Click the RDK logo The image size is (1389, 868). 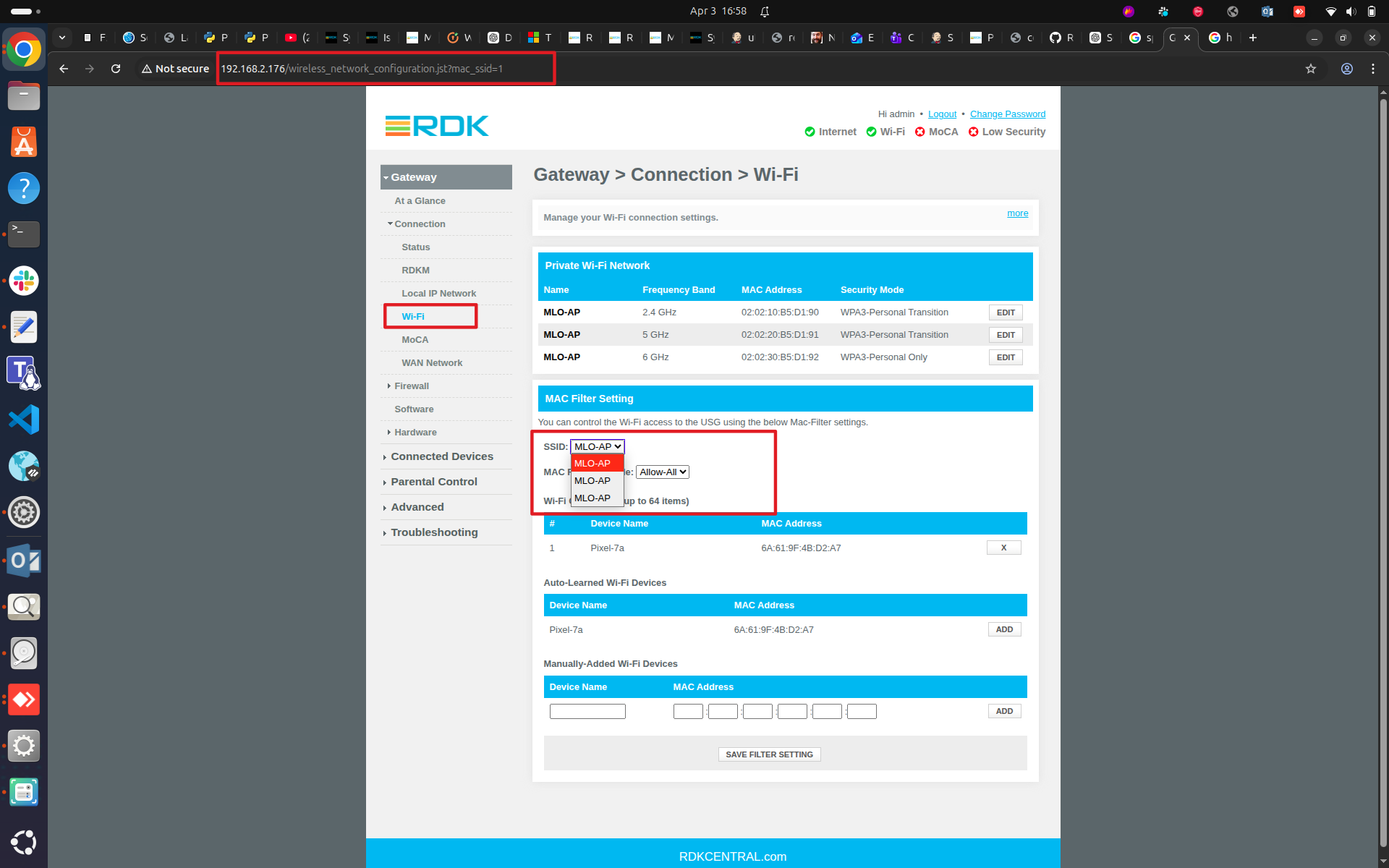[436, 126]
